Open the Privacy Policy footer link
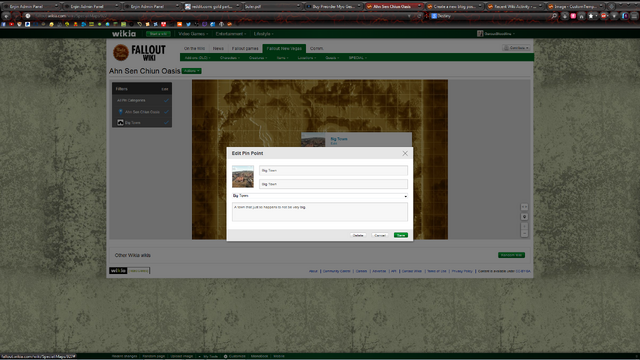 [462, 271]
